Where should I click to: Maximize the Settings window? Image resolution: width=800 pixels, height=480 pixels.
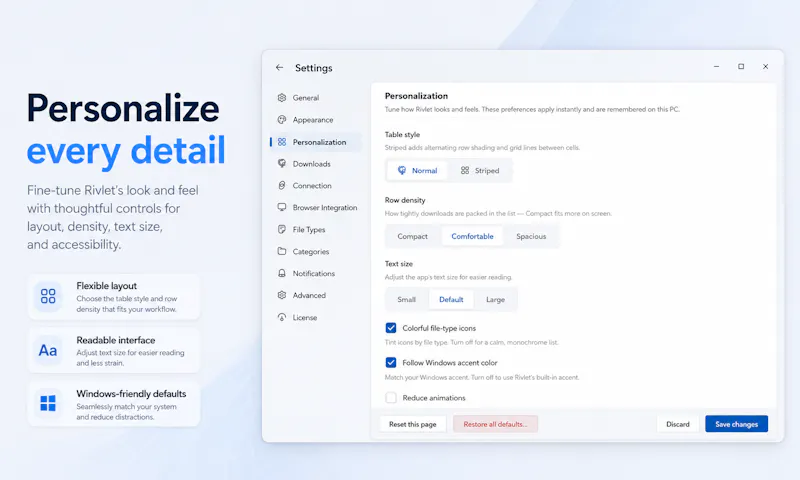[x=741, y=66]
